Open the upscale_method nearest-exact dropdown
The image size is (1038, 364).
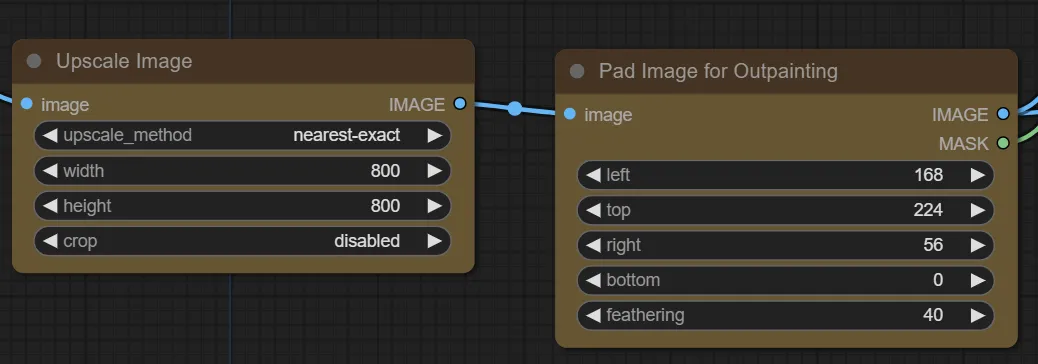[x=242, y=136]
